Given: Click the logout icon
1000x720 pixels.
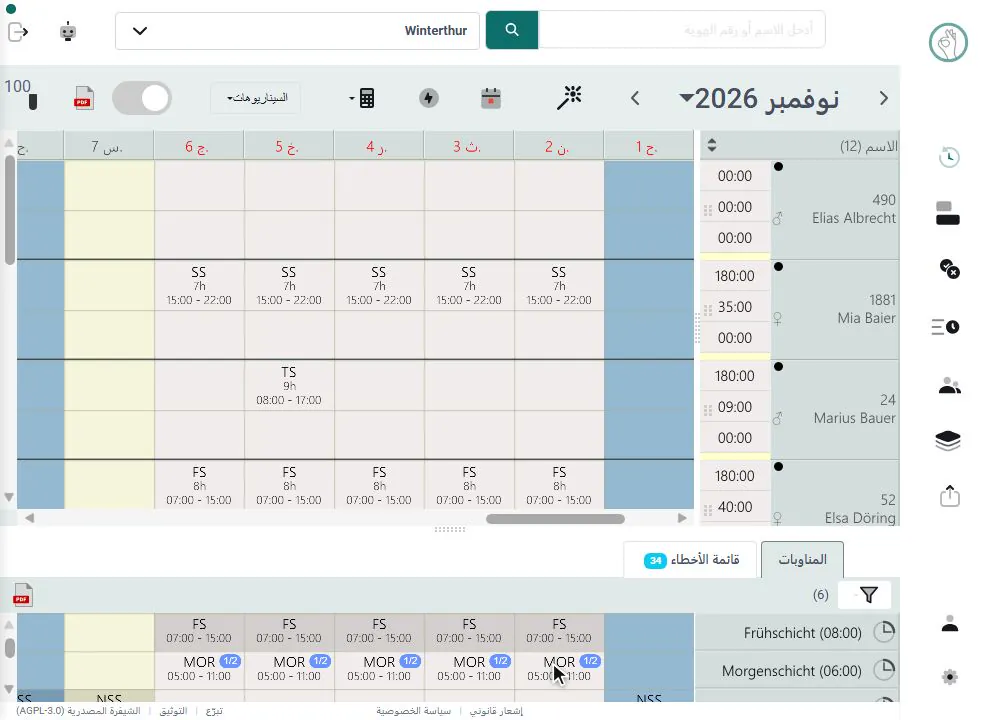Looking at the screenshot, I should tap(18, 31).
